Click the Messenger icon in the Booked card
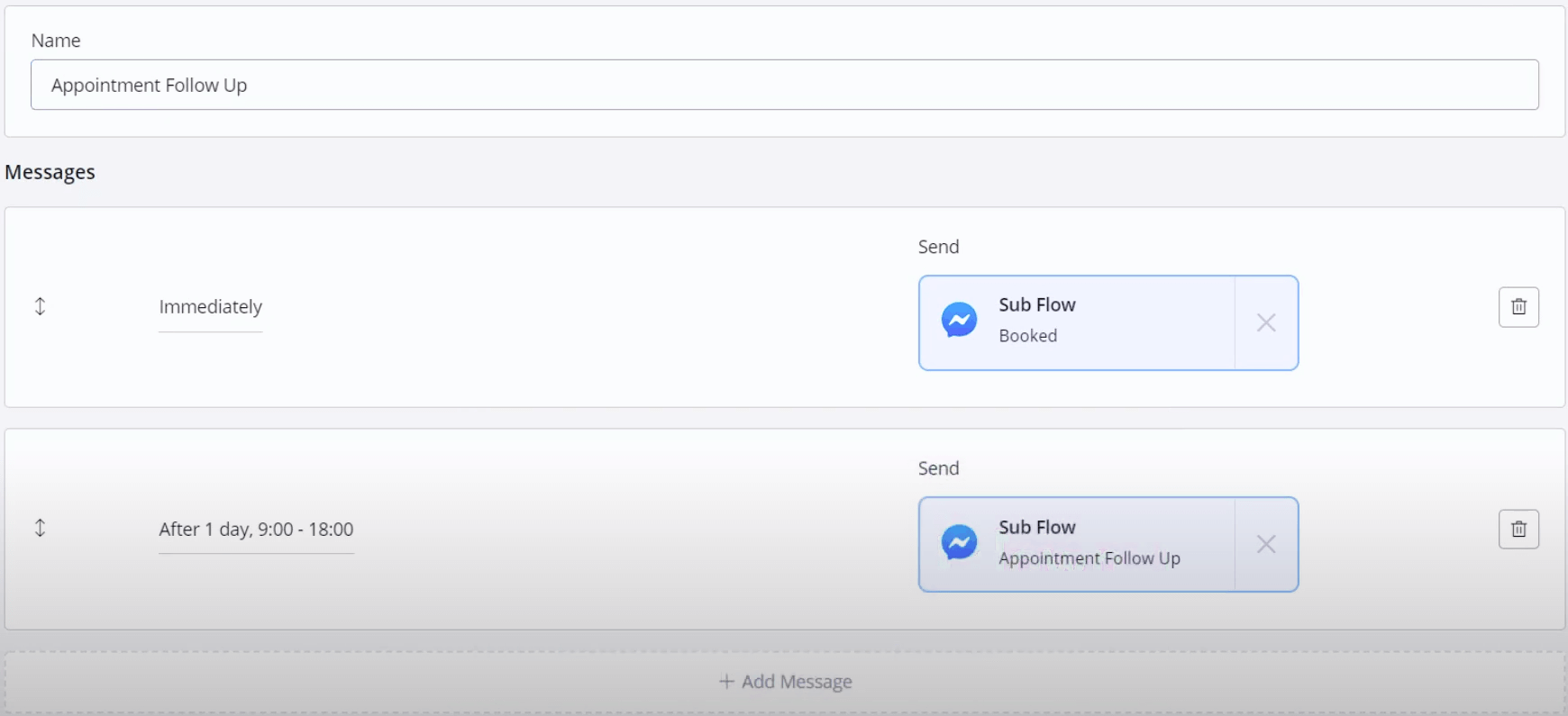Viewport: 1568px width, 716px height. point(959,320)
